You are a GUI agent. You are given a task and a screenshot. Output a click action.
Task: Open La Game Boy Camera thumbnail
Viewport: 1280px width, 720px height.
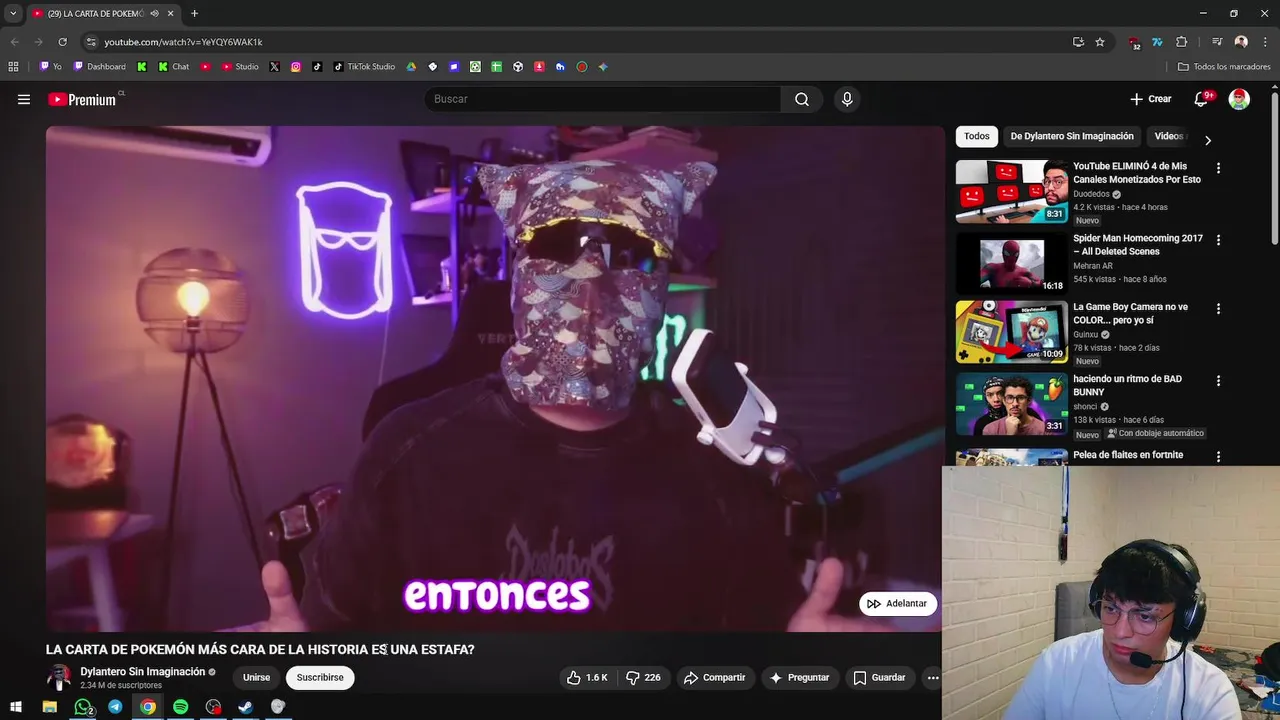coord(1011,332)
